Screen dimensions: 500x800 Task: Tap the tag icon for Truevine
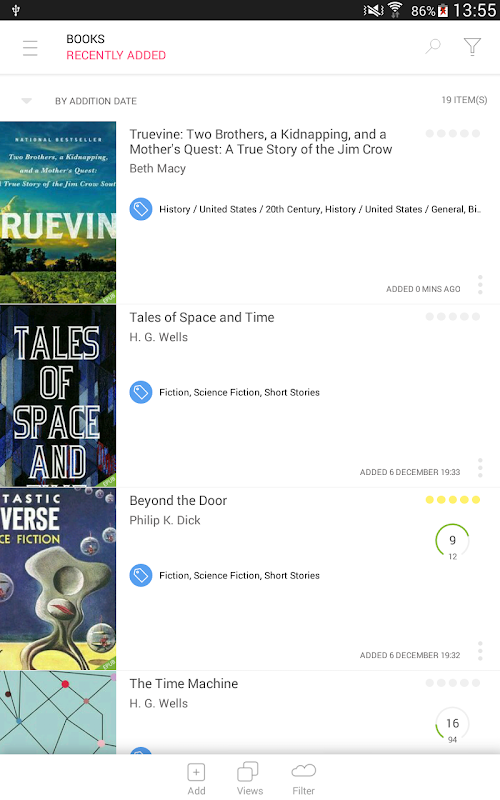point(141,209)
